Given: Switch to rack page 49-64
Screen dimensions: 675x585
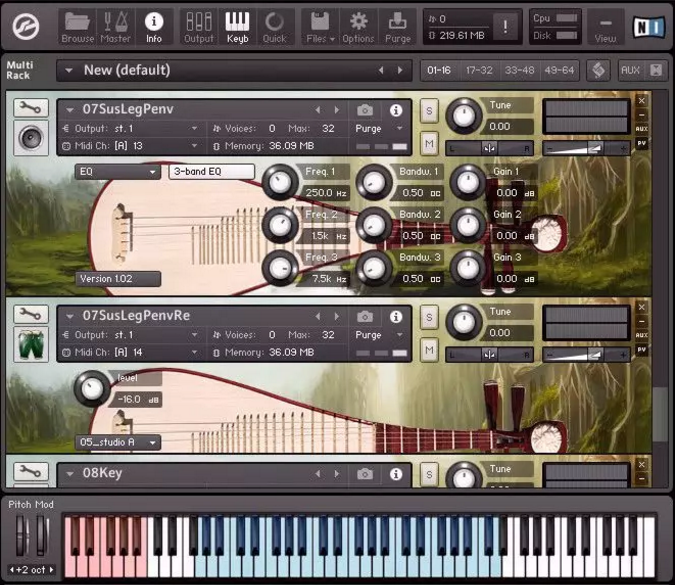Looking at the screenshot, I should point(559,70).
